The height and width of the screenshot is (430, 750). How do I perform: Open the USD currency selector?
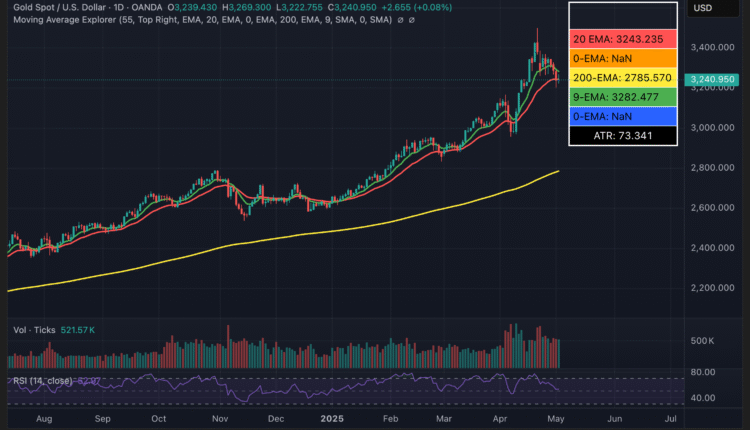coord(702,8)
